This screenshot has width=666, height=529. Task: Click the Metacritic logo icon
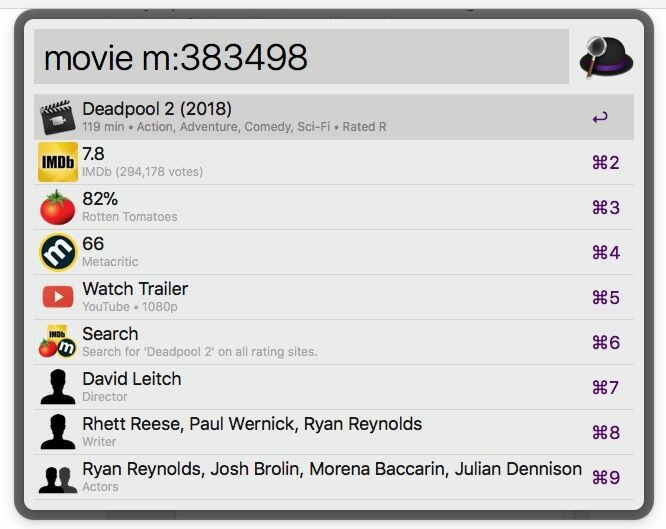58,252
